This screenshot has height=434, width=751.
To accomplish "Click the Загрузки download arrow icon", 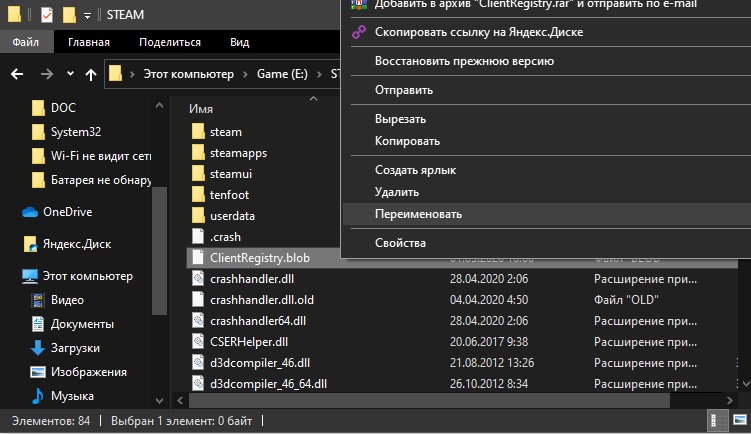I will [x=38, y=348].
